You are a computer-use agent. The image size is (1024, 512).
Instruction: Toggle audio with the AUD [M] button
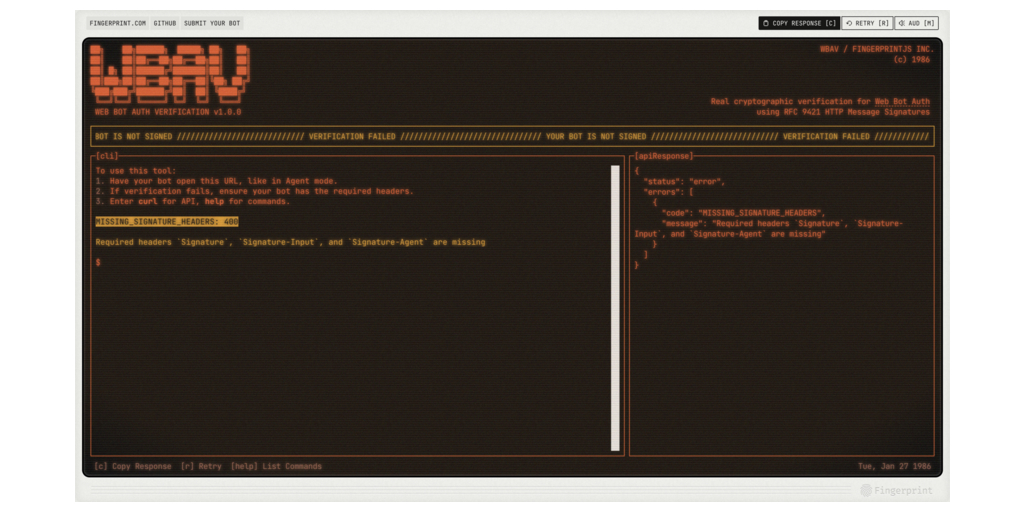tap(916, 23)
